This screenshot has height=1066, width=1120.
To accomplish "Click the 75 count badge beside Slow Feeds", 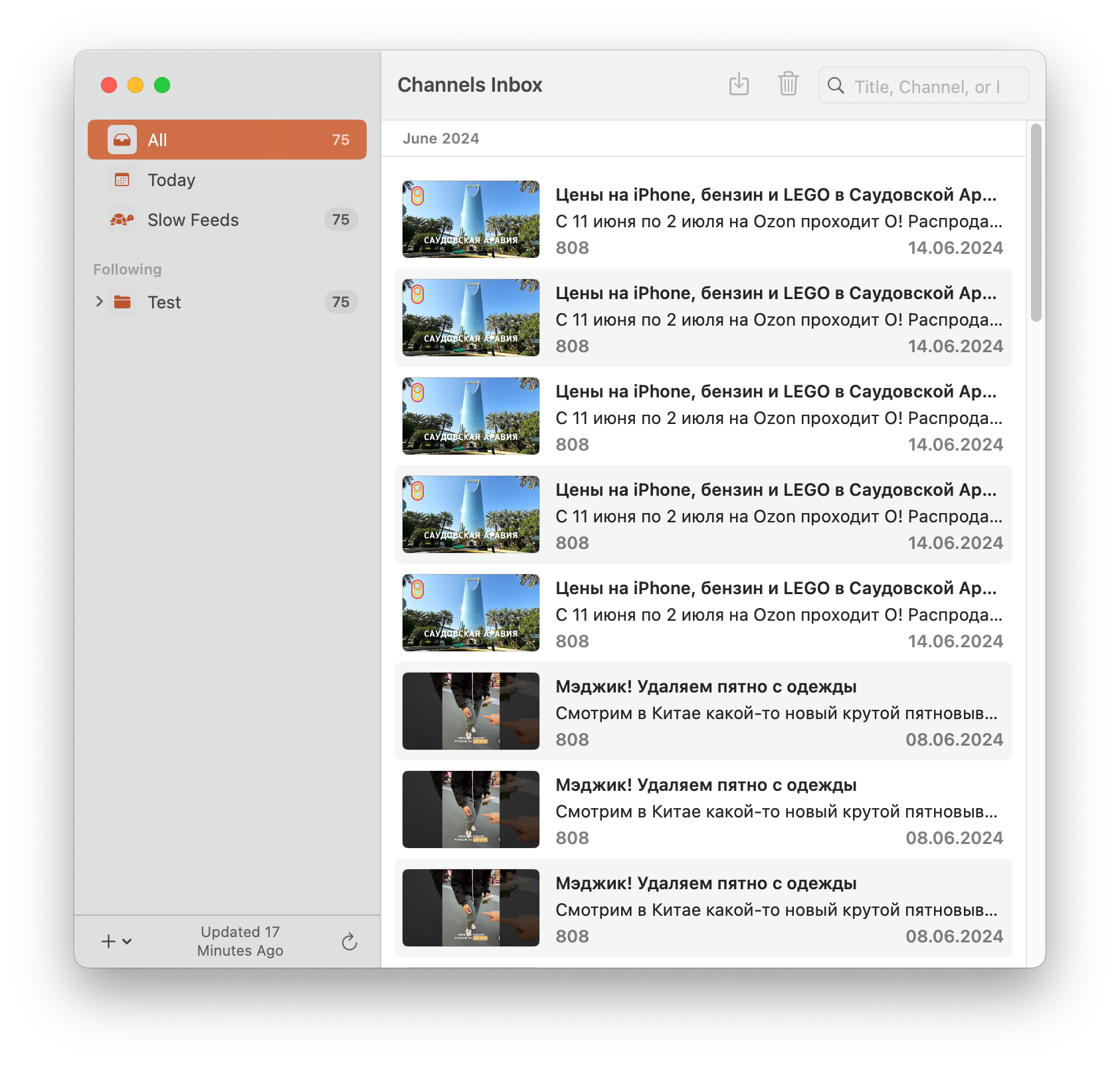I will click(x=341, y=220).
